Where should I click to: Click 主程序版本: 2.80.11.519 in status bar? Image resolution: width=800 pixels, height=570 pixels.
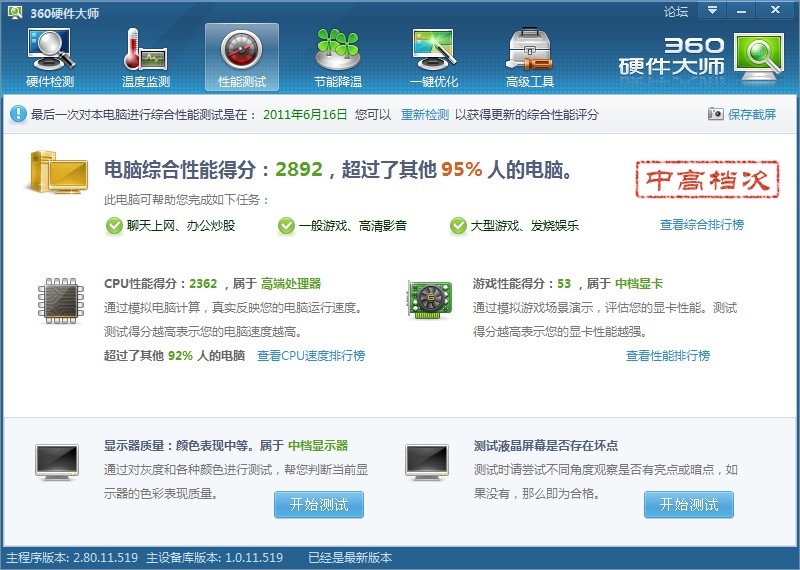pyautogui.click(x=72, y=557)
